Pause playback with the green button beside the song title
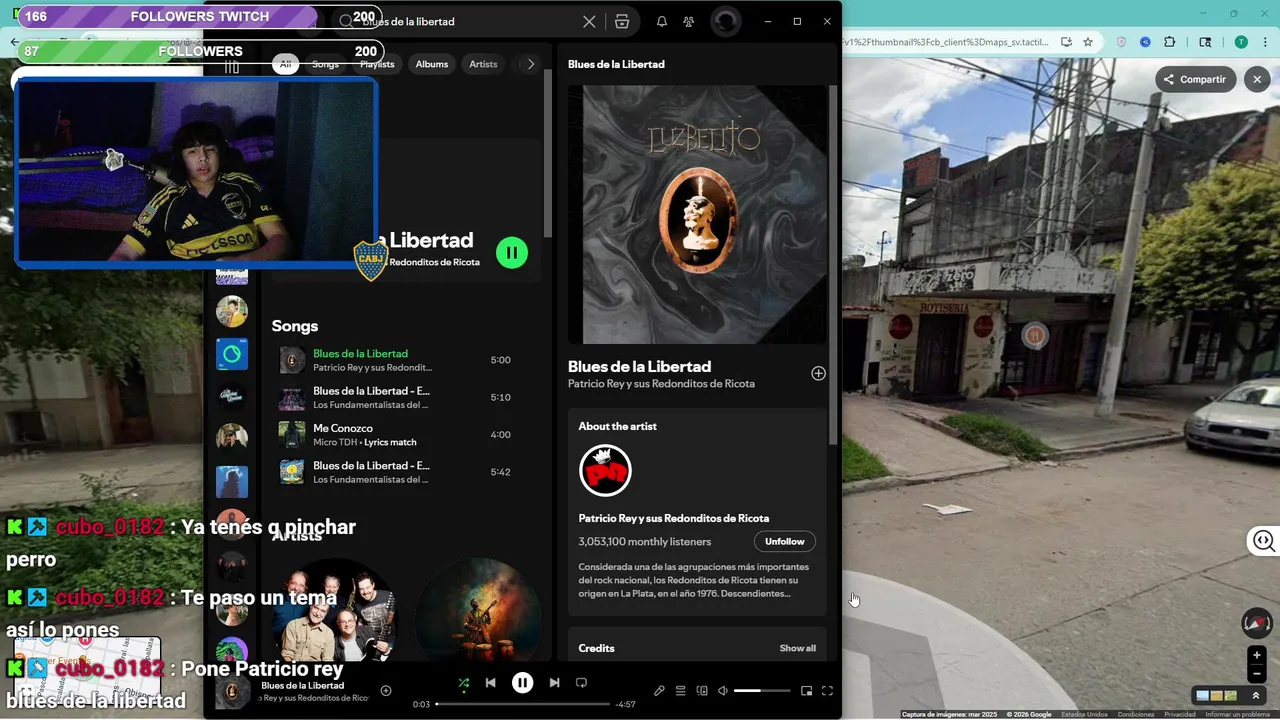The height and width of the screenshot is (720, 1280). 512,252
